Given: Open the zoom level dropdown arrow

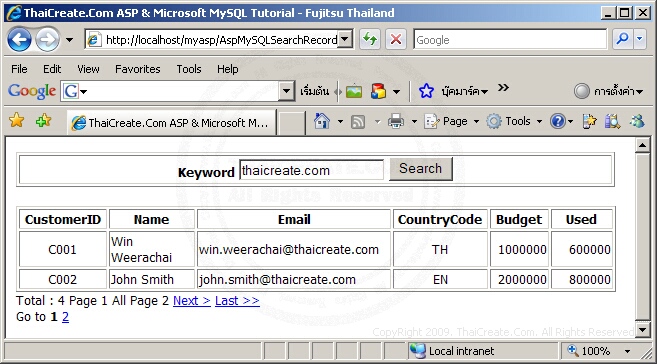Looking at the screenshot, I should pyautogui.click(x=627, y=351).
